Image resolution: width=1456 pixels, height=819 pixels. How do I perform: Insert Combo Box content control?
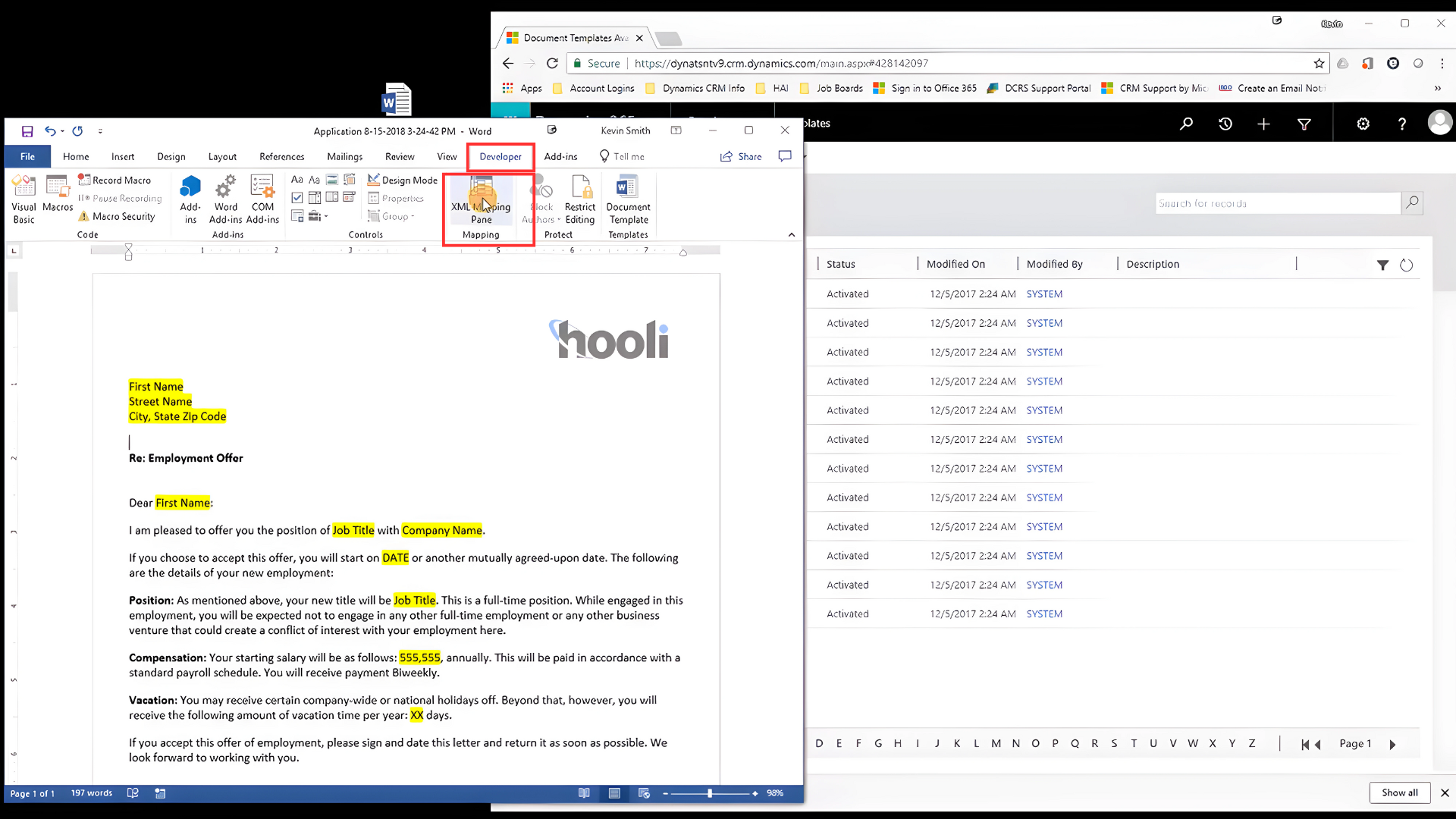(315, 198)
